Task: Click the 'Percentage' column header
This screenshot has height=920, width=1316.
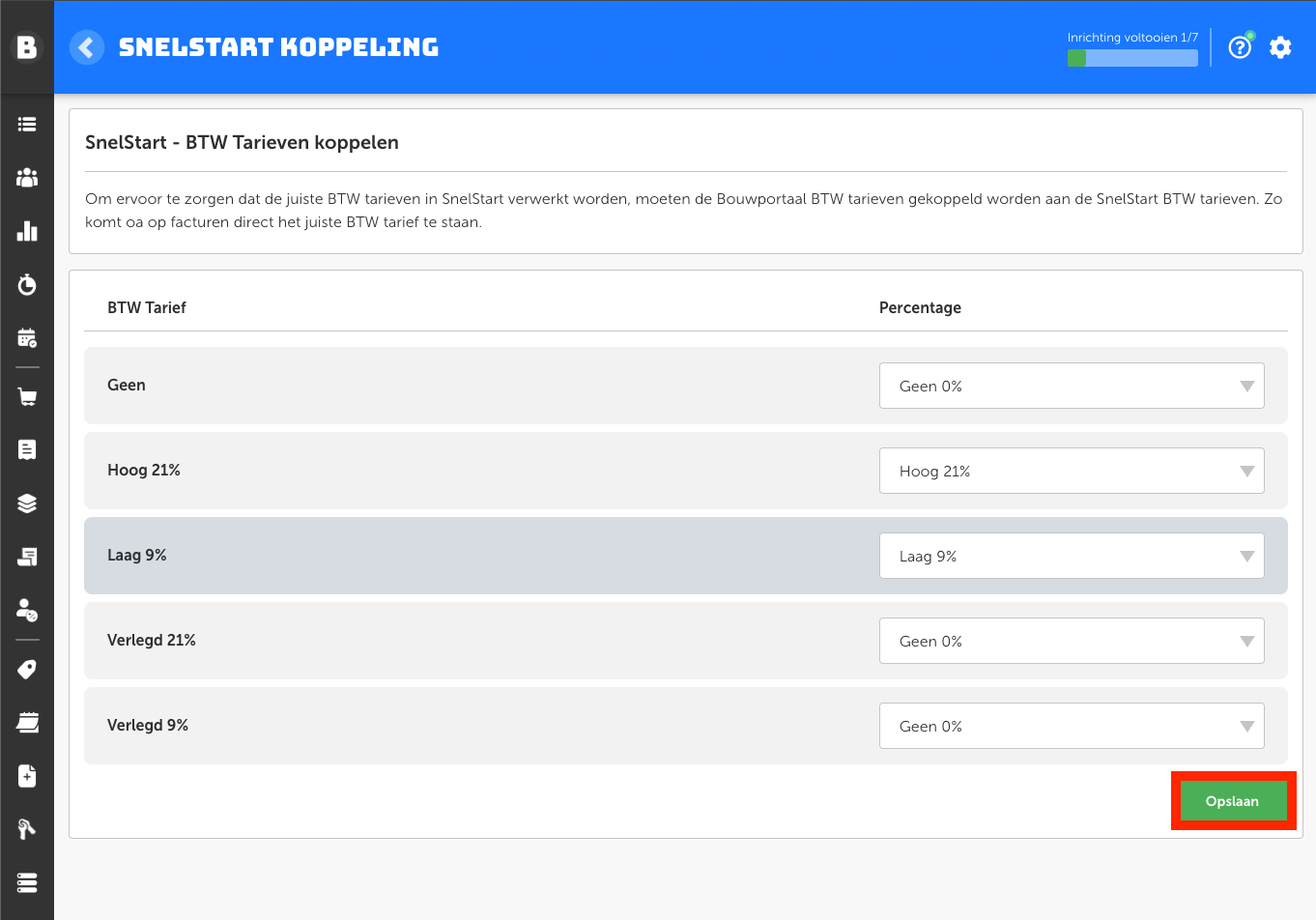Action: click(x=920, y=307)
